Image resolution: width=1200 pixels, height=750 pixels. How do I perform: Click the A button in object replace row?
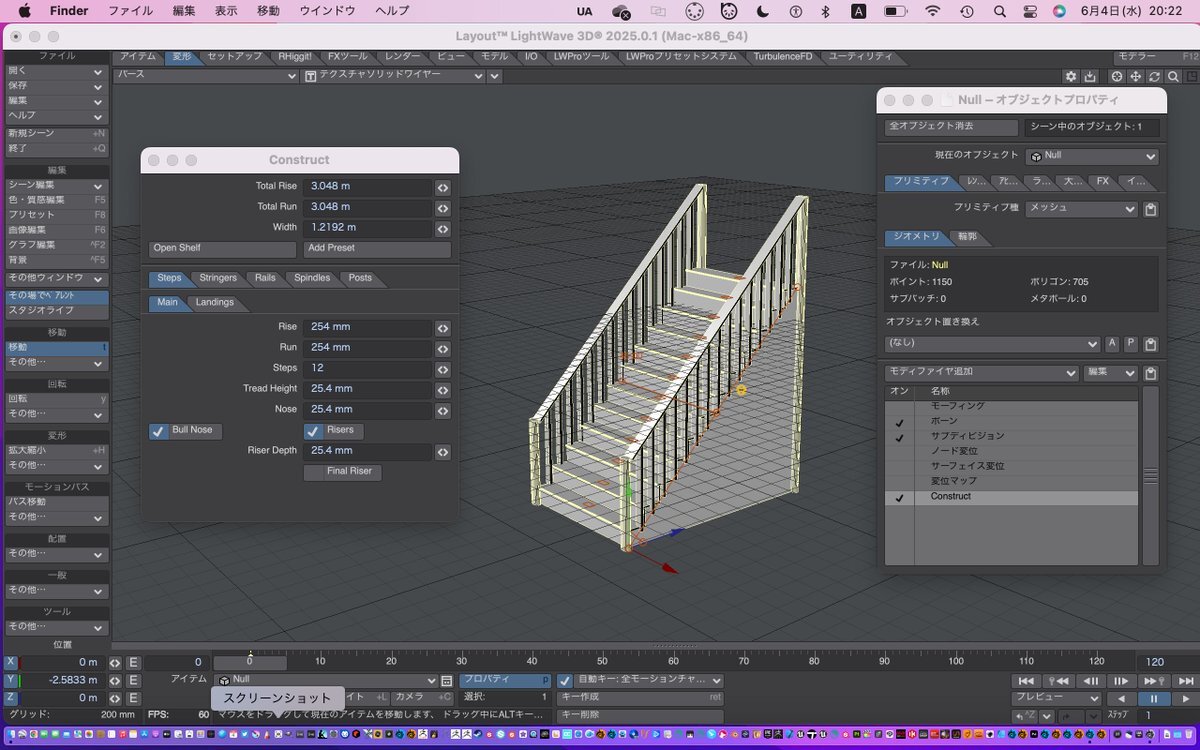[x=1112, y=344]
